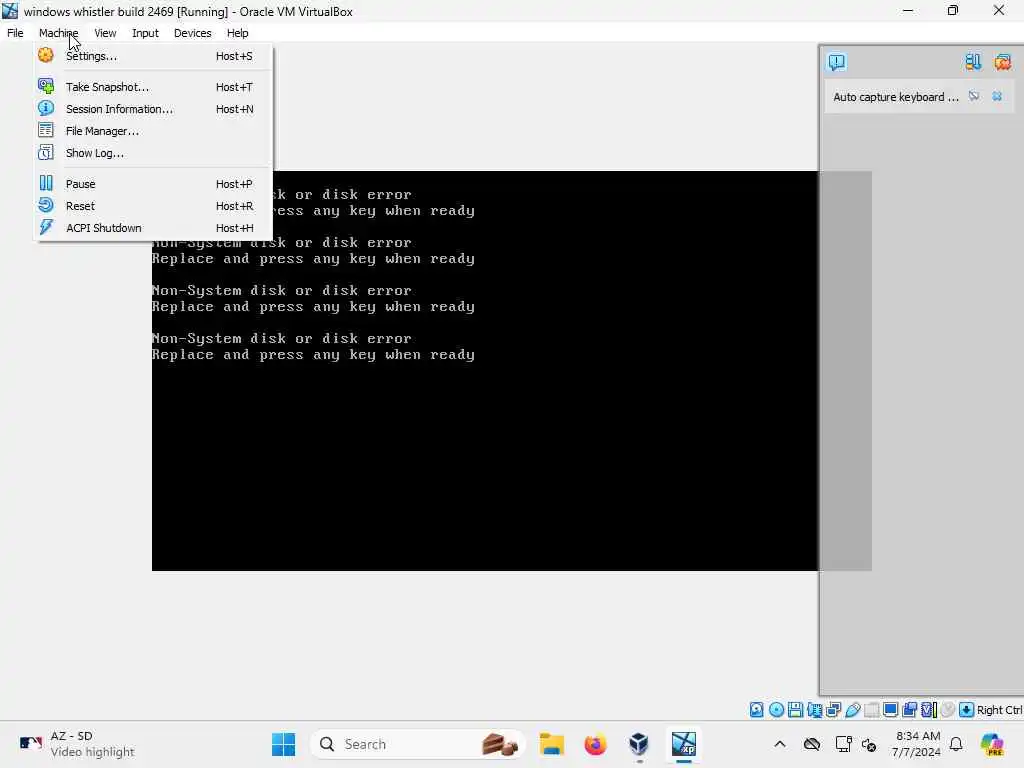The width and height of the screenshot is (1024, 768).
Task: Reset the virtual machine
Action: (154, 206)
